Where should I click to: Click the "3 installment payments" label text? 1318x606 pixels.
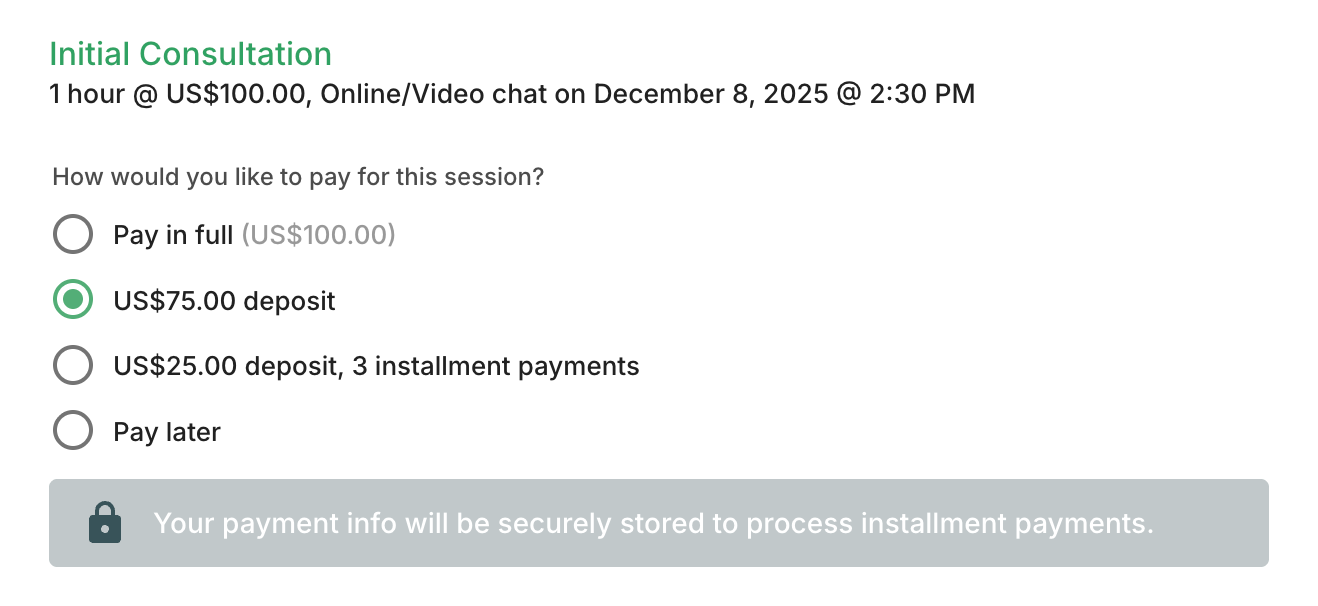[x=496, y=366]
